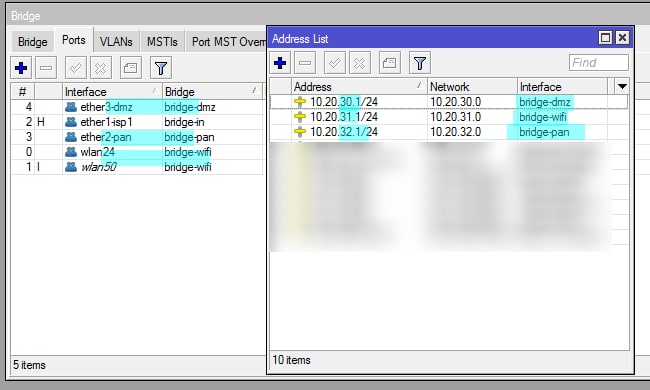Click network cell 10.20.32.0
This screenshot has width=650, height=390.
(455, 132)
